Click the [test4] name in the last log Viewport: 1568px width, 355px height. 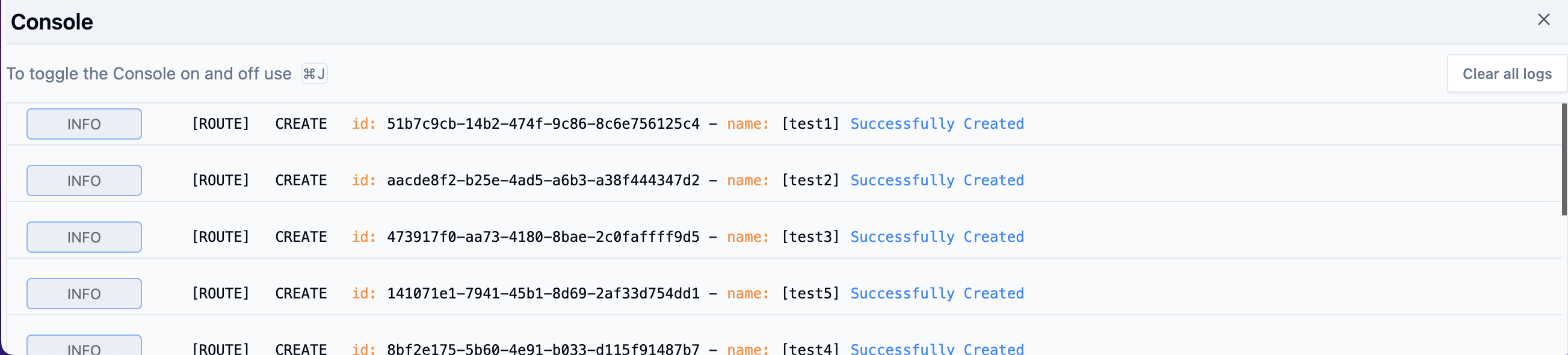(810, 349)
